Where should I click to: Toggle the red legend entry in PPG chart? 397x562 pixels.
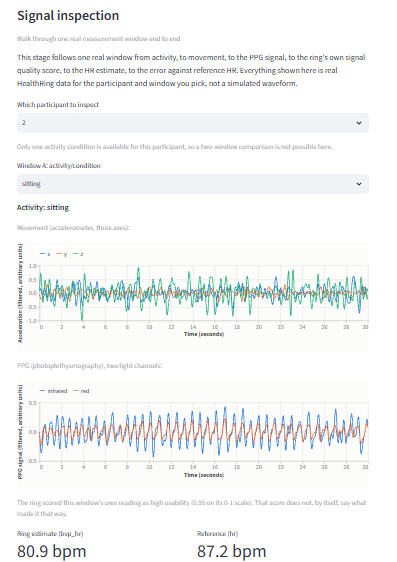point(81,391)
